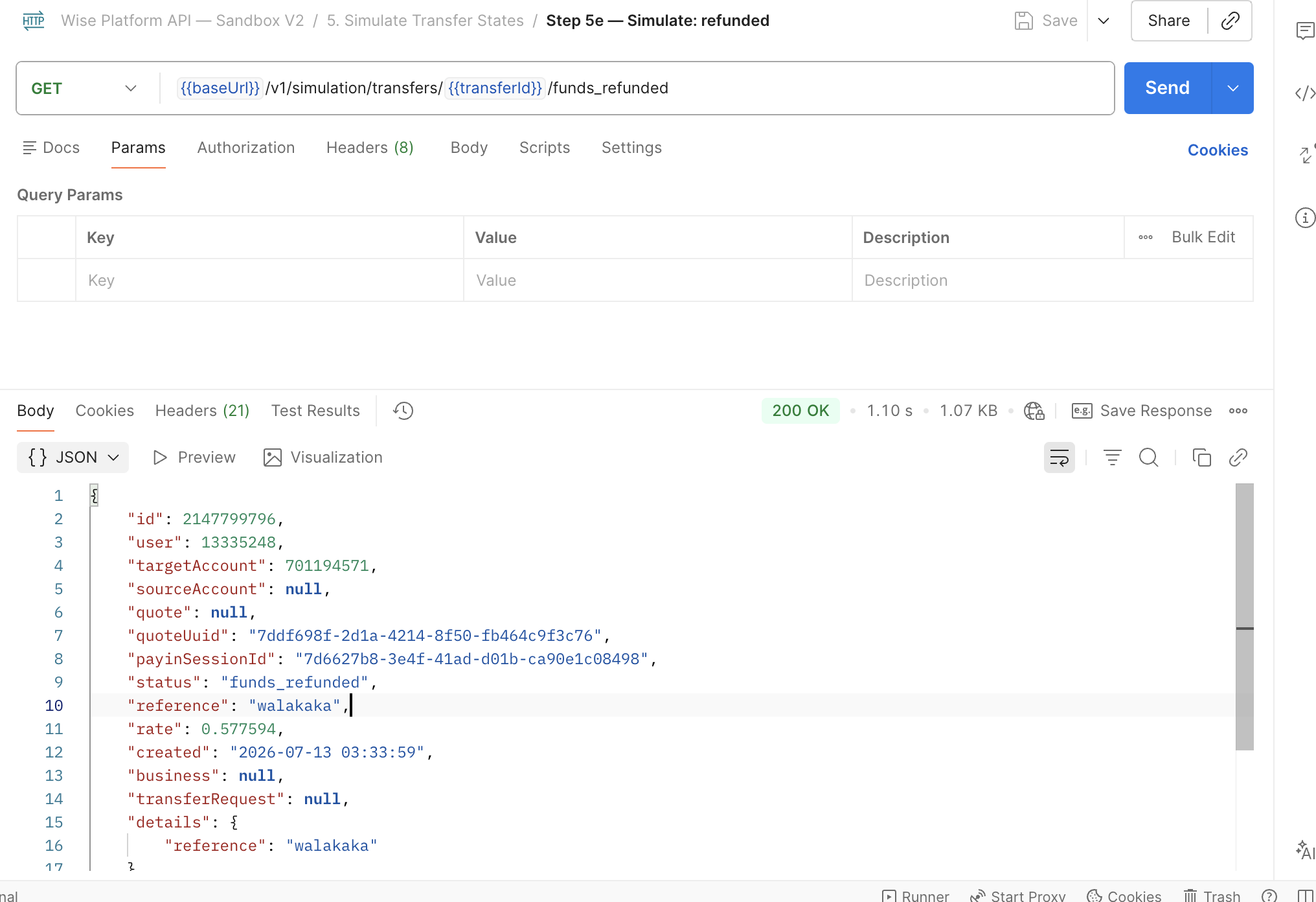Click the request URL field

coord(637,88)
